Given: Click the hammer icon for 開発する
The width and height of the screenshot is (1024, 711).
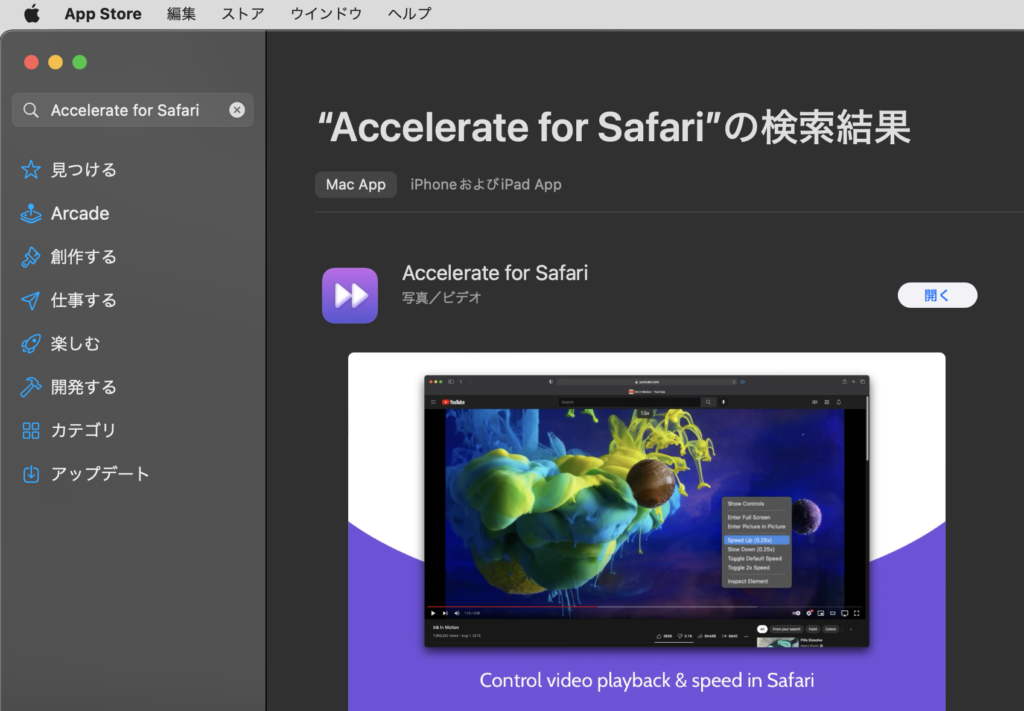Looking at the screenshot, I should 31,387.
